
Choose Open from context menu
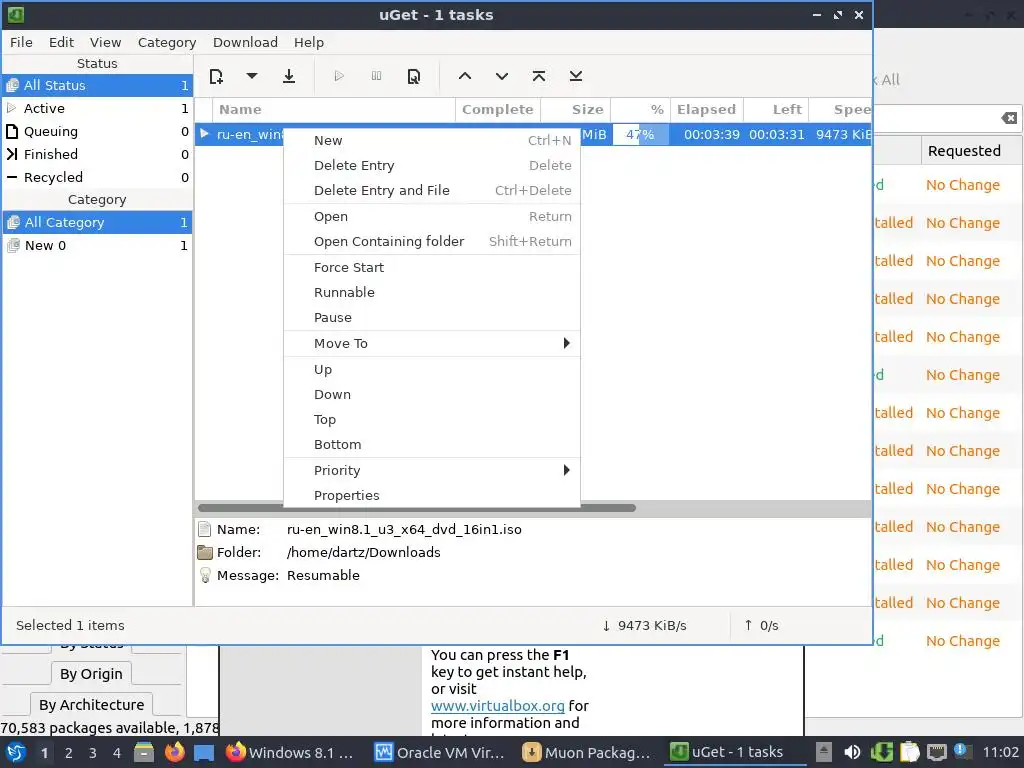[432, 216]
